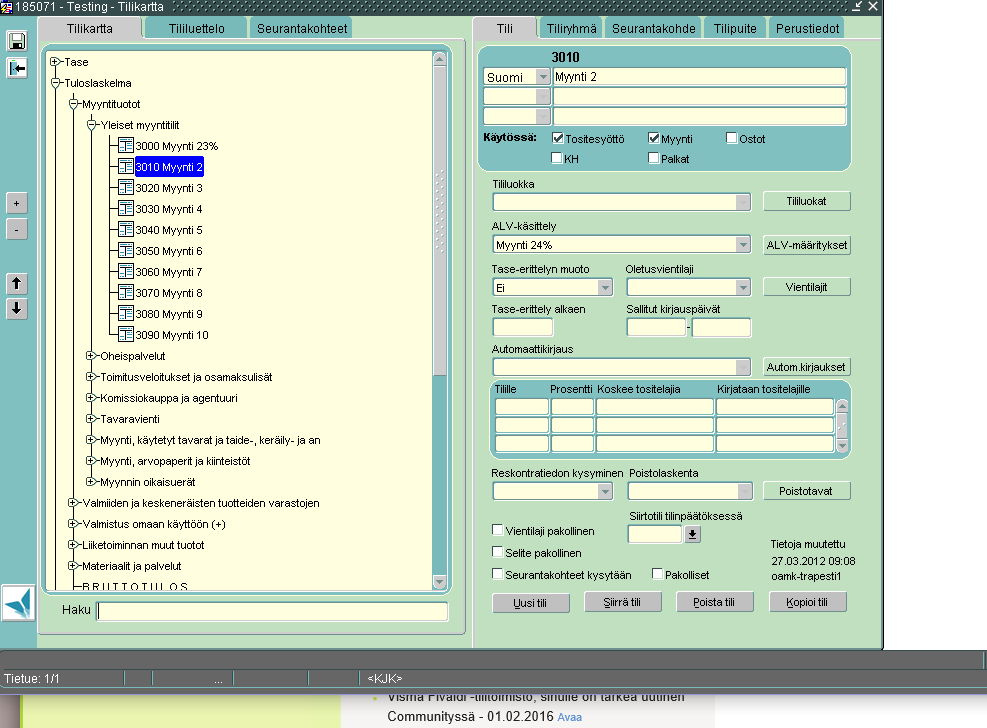Click the minus collapse-all button
Image resolution: width=987 pixels, height=728 pixels.
(17, 230)
